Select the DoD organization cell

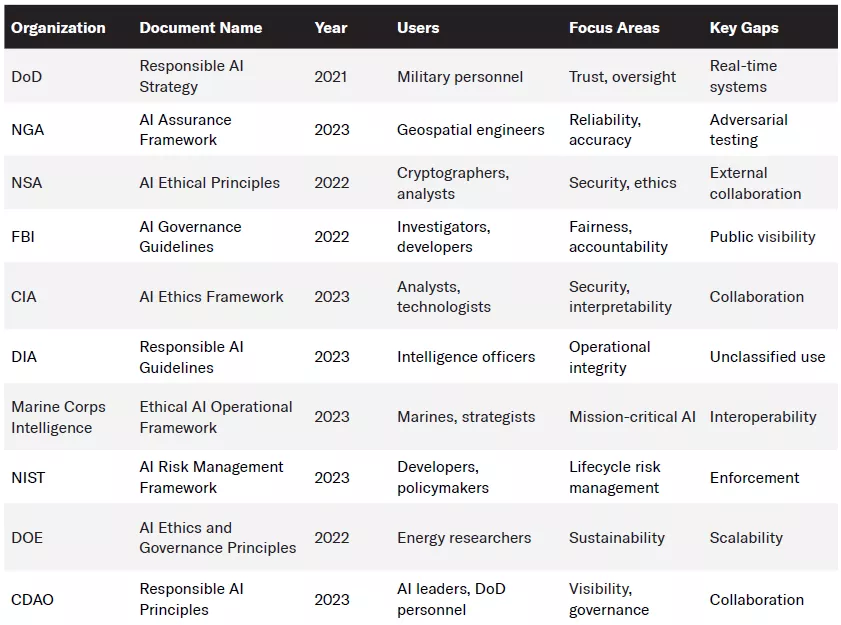coord(26,77)
